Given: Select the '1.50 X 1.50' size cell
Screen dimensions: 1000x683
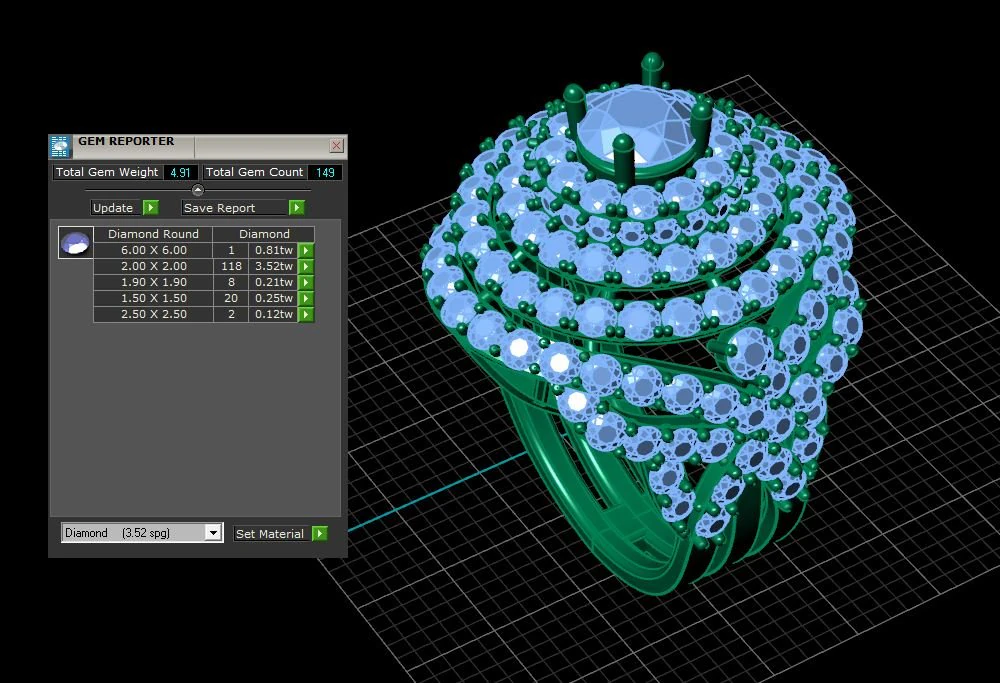Looking at the screenshot, I should 153,298.
